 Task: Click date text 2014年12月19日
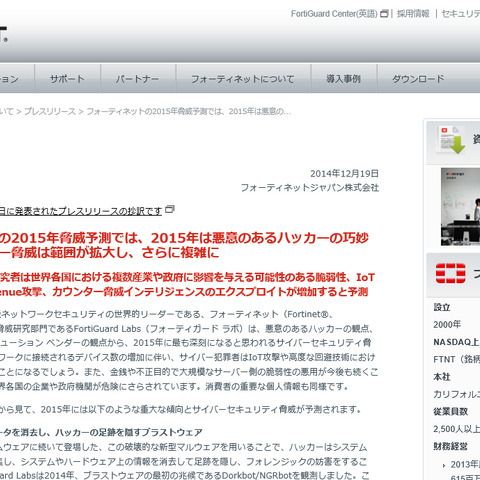pos(344,174)
